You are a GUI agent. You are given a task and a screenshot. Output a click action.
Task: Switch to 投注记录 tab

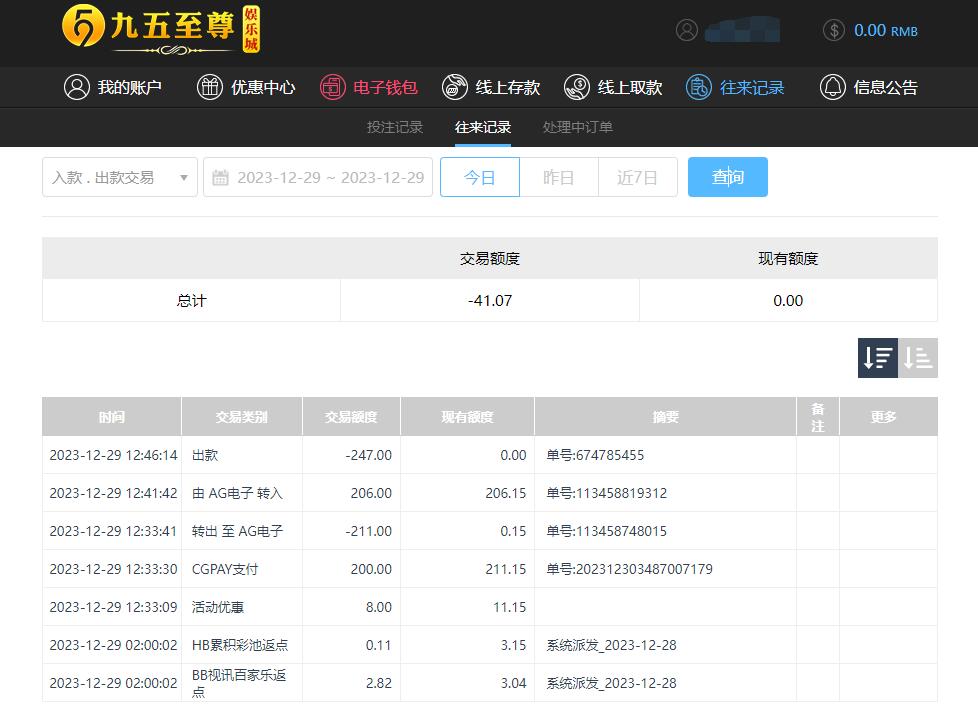coord(395,127)
